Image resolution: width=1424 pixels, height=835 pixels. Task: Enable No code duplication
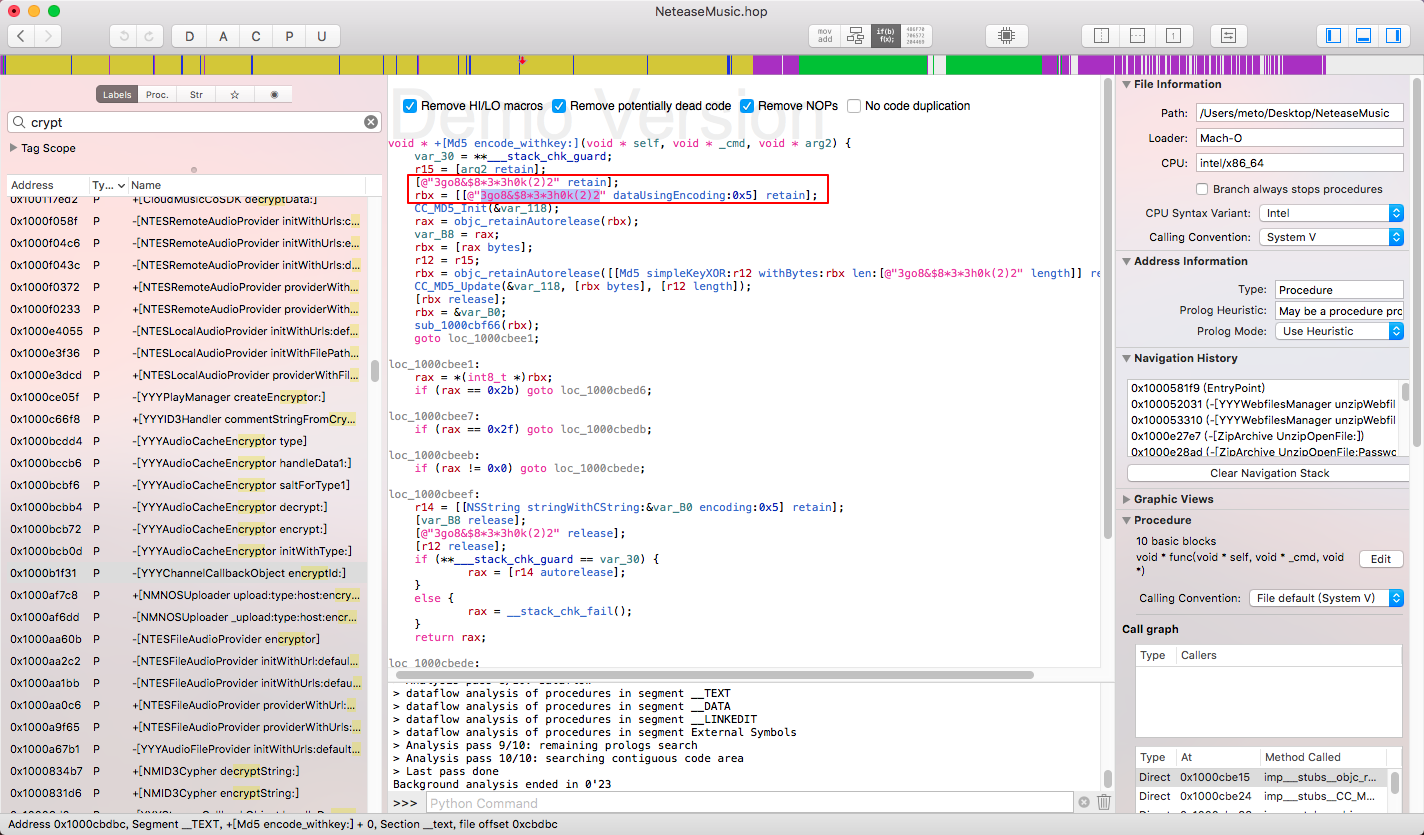pyautogui.click(x=854, y=106)
